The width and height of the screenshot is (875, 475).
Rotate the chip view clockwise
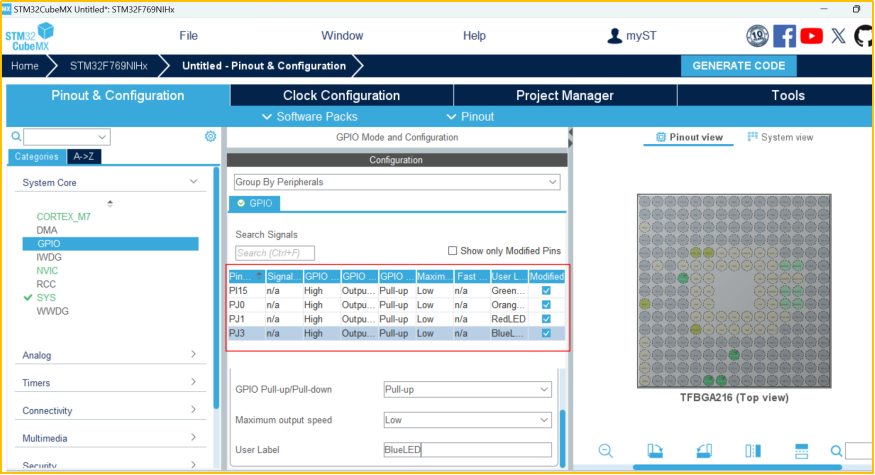655,451
